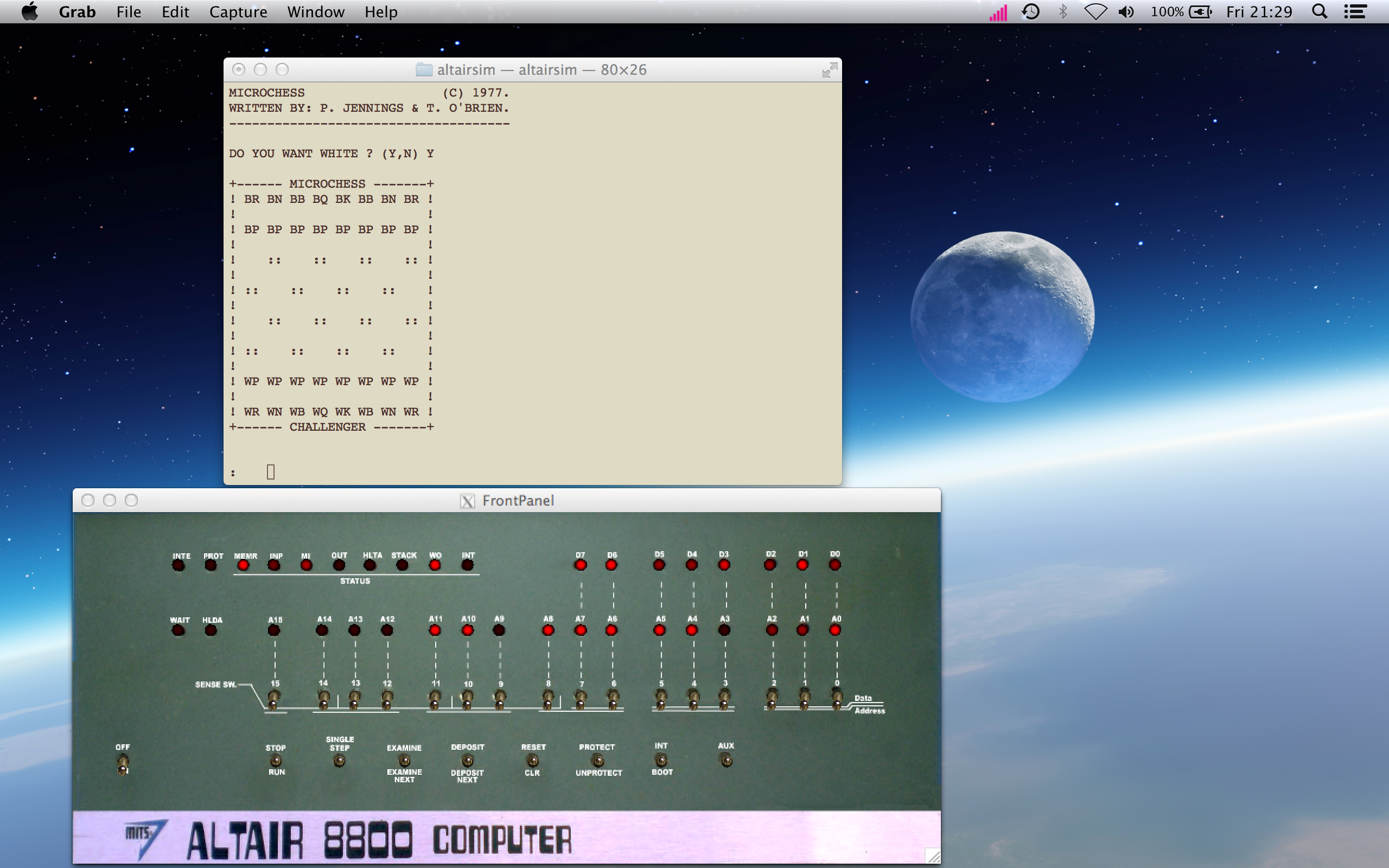
Task: Open Notification Center from the menu bar
Action: tap(1357, 11)
